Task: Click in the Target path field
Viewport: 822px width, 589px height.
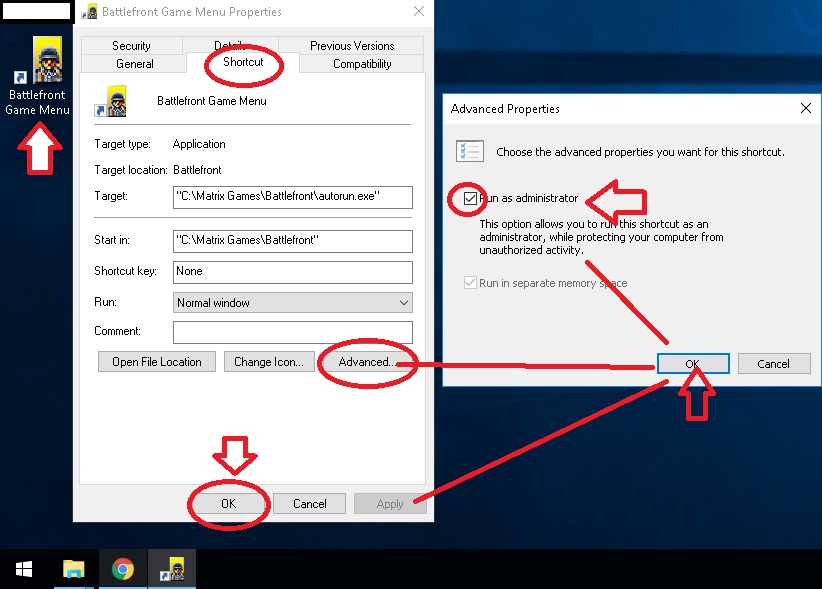Action: click(293, 197)
